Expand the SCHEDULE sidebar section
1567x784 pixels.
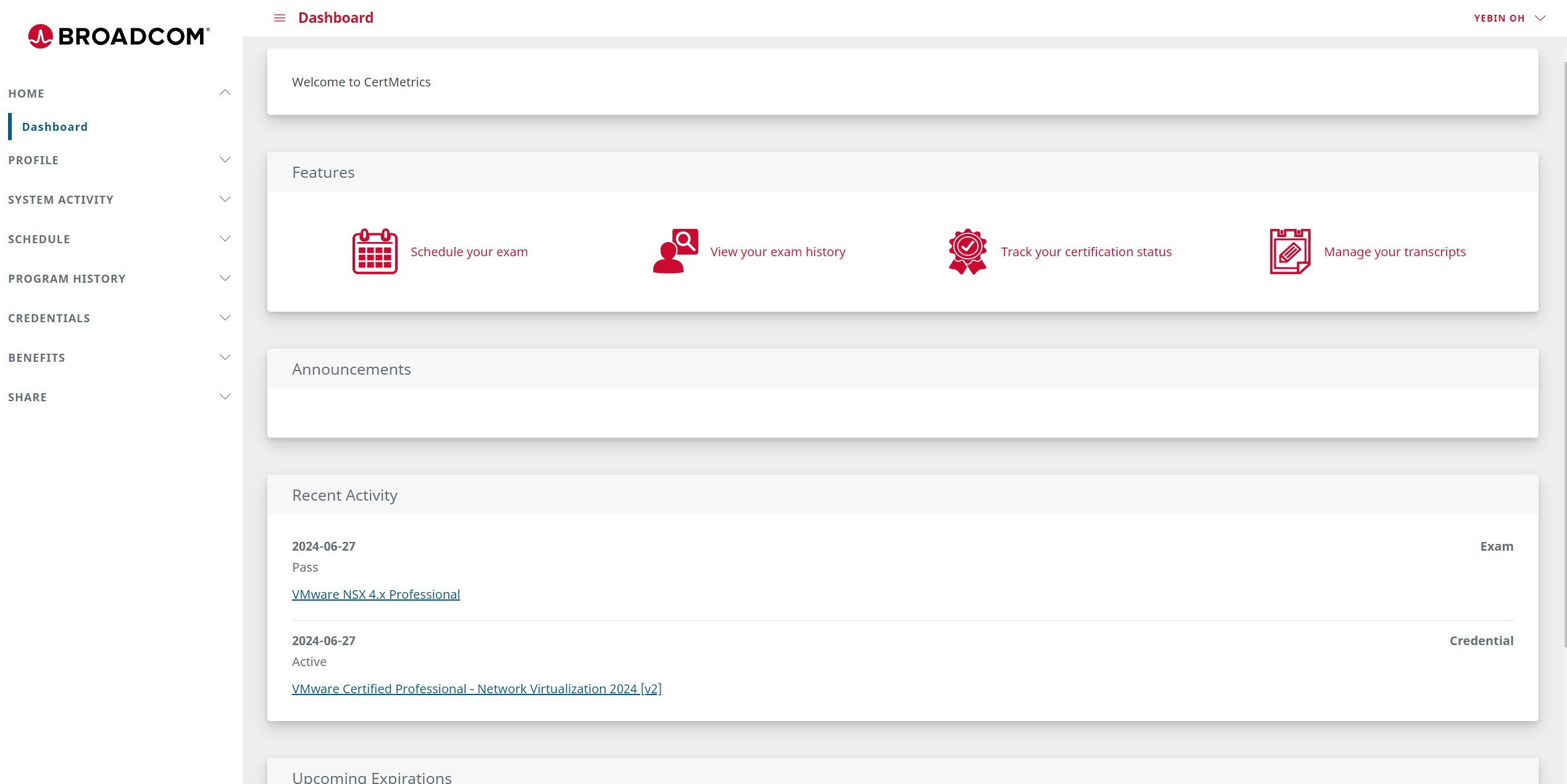[225, 239]
